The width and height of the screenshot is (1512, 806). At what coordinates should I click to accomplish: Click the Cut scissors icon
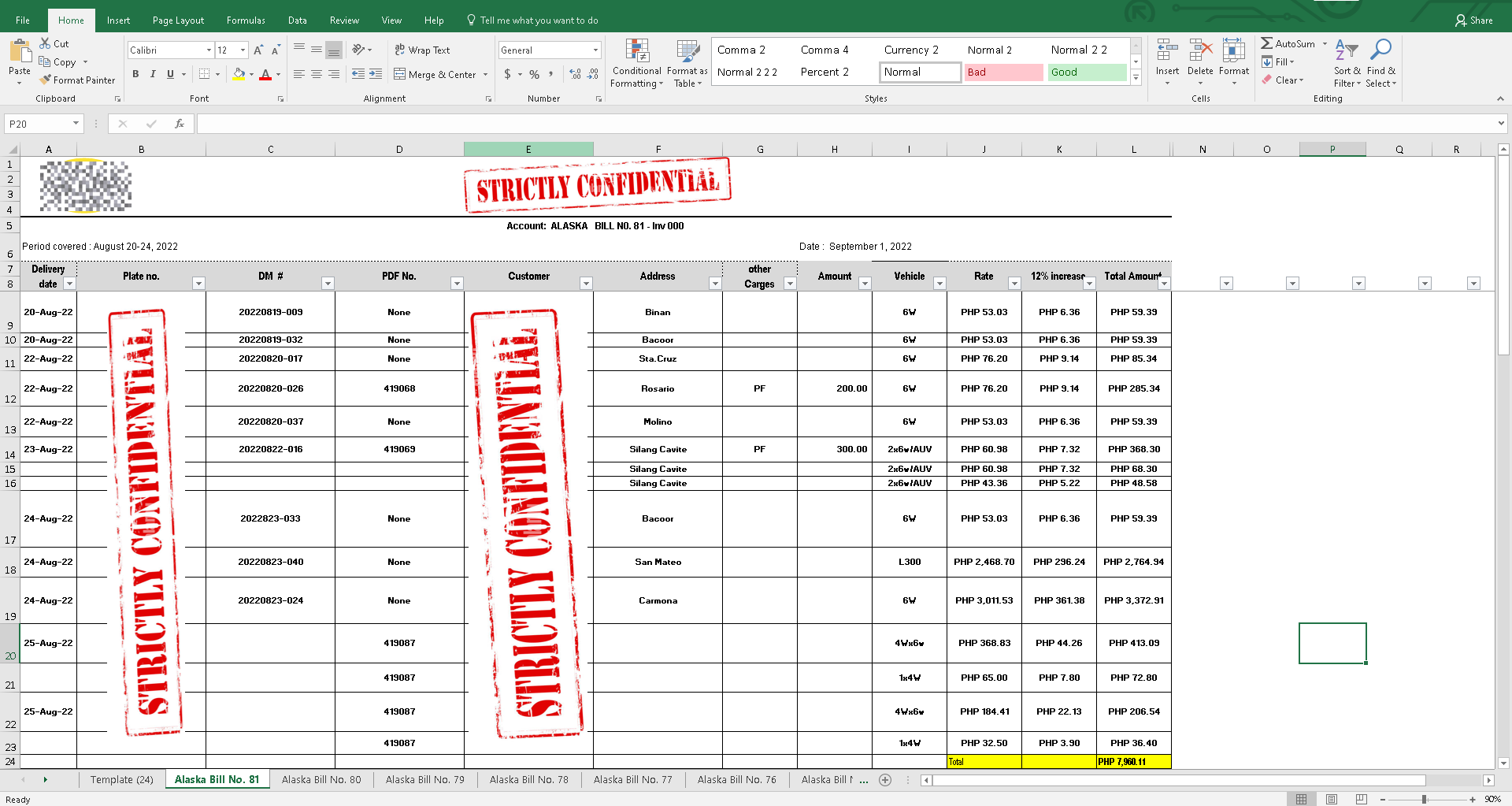(x=45, y=43)
